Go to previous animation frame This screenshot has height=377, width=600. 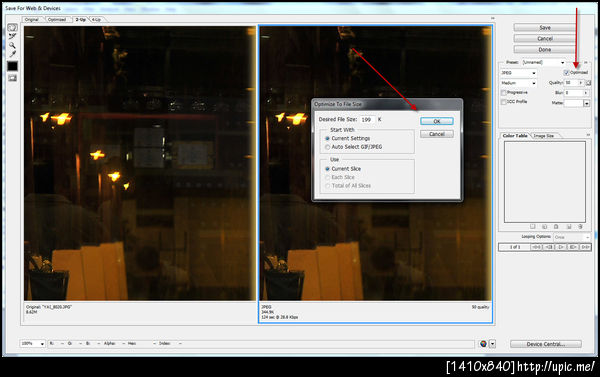[x=549, y=247]
